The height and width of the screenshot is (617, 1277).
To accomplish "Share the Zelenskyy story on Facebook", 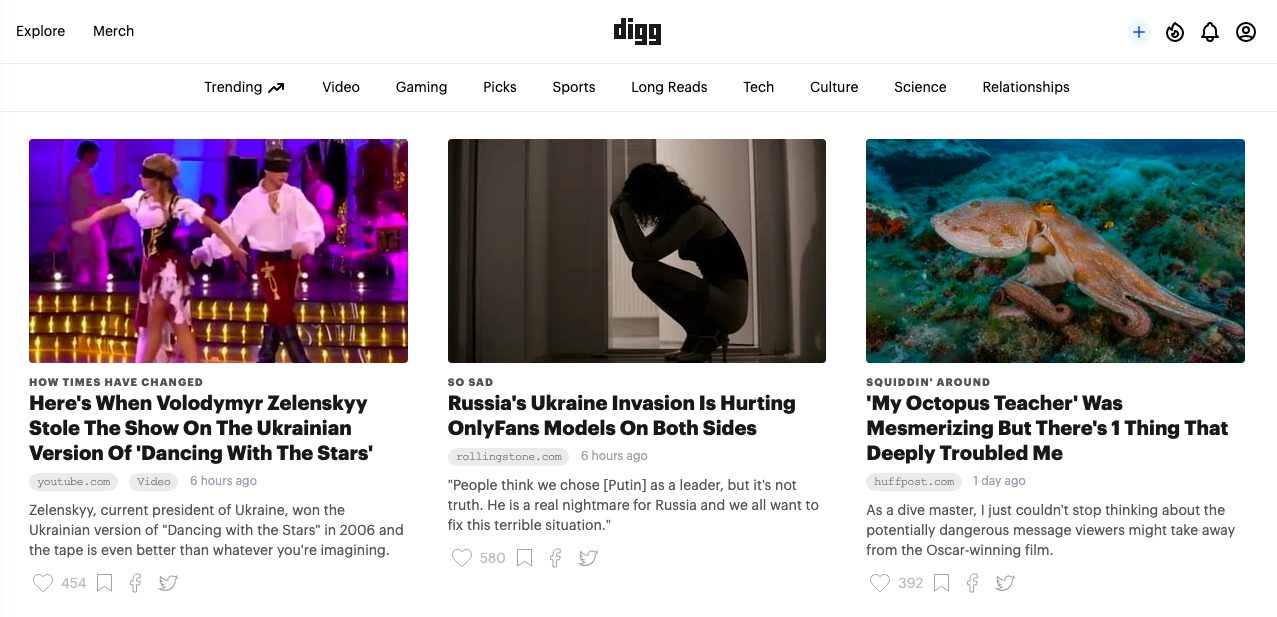I will [x=136, y=583].
